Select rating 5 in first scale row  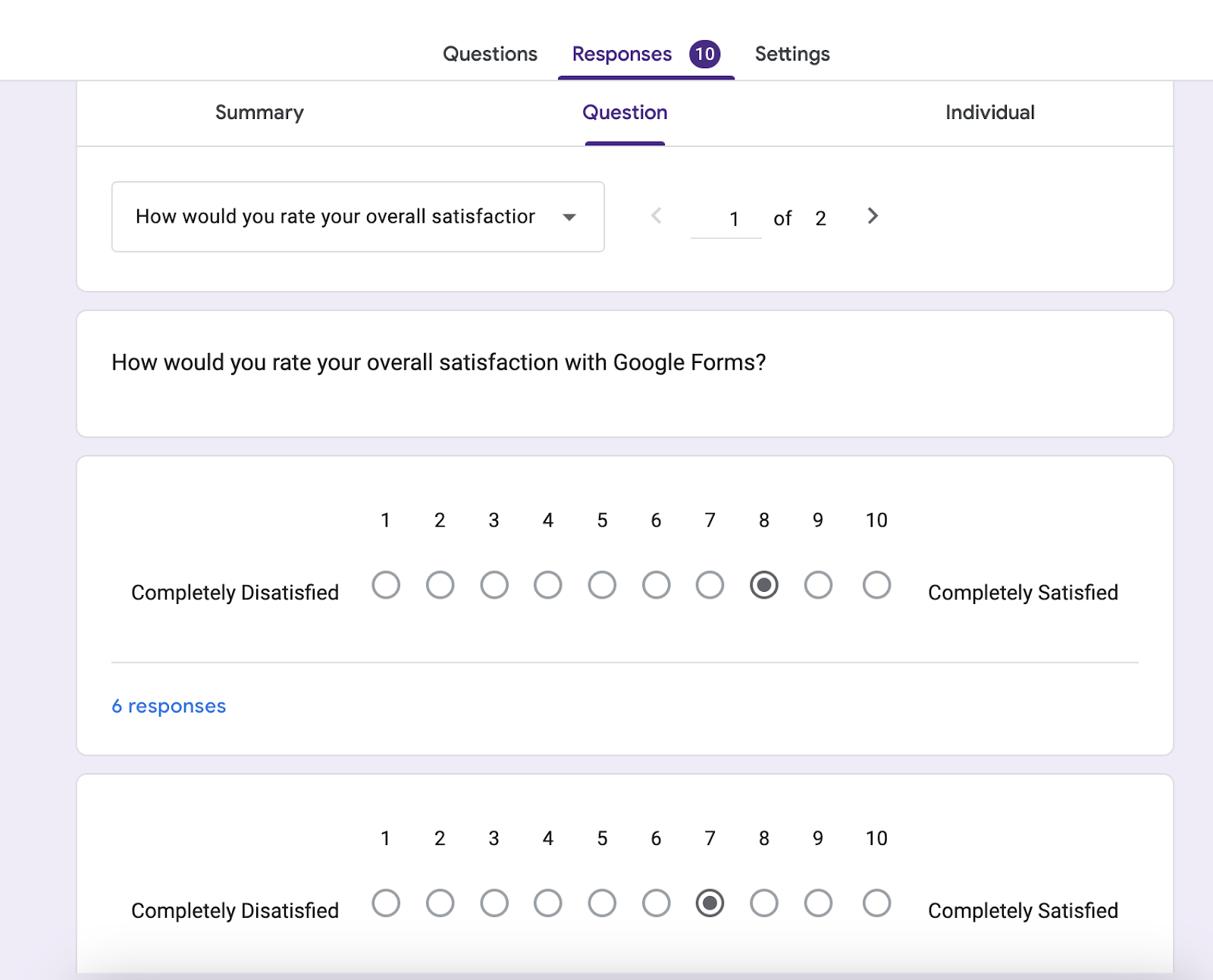pos(602,585)
